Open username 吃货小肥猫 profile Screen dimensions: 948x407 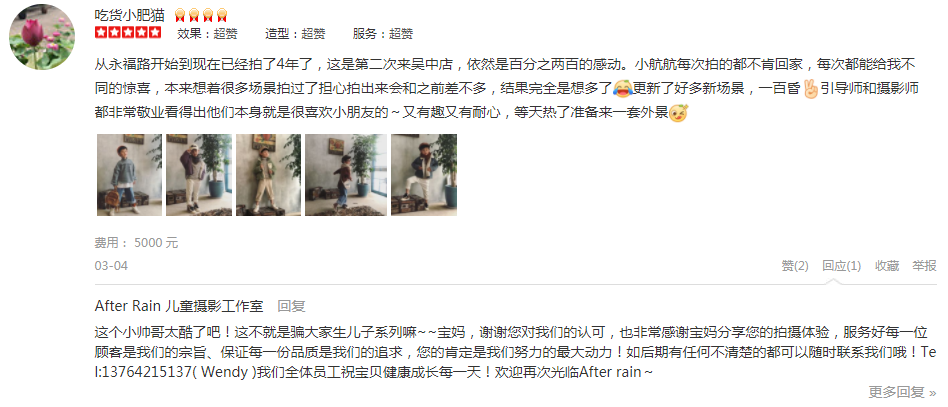pos(129,15)
